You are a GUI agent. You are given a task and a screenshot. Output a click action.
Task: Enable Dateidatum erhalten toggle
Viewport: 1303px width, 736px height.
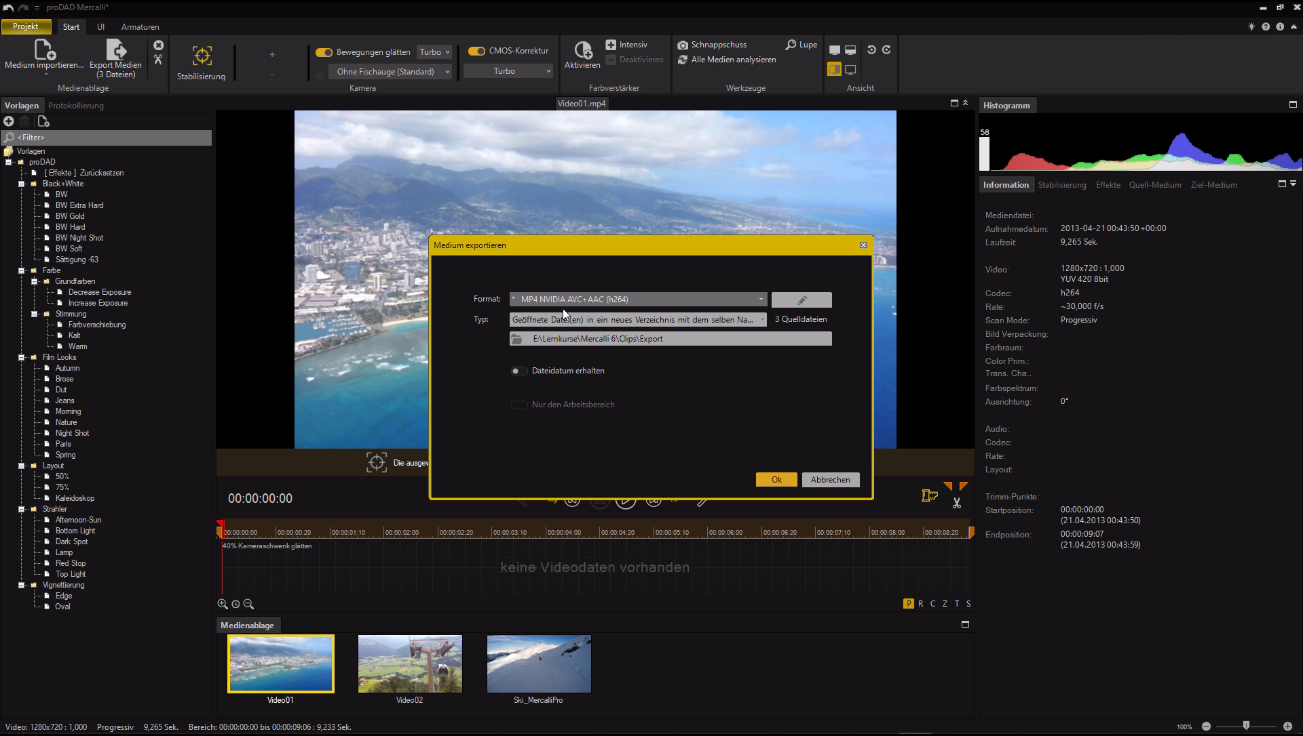coord(519,371)
